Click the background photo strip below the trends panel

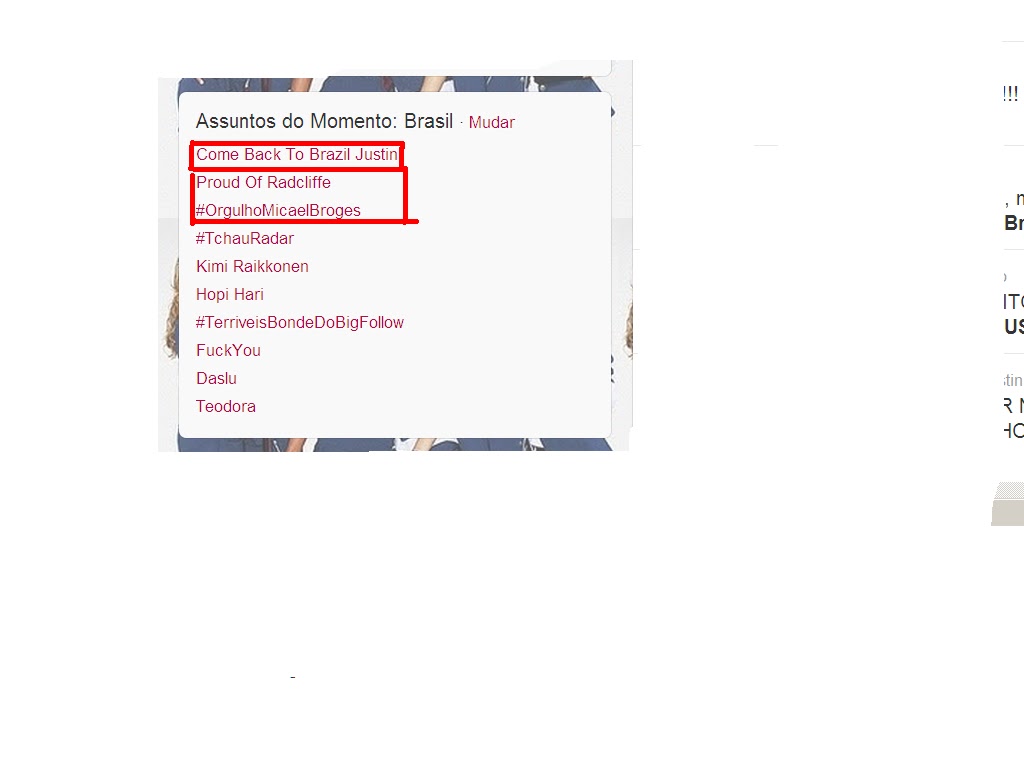coord(394,444)
